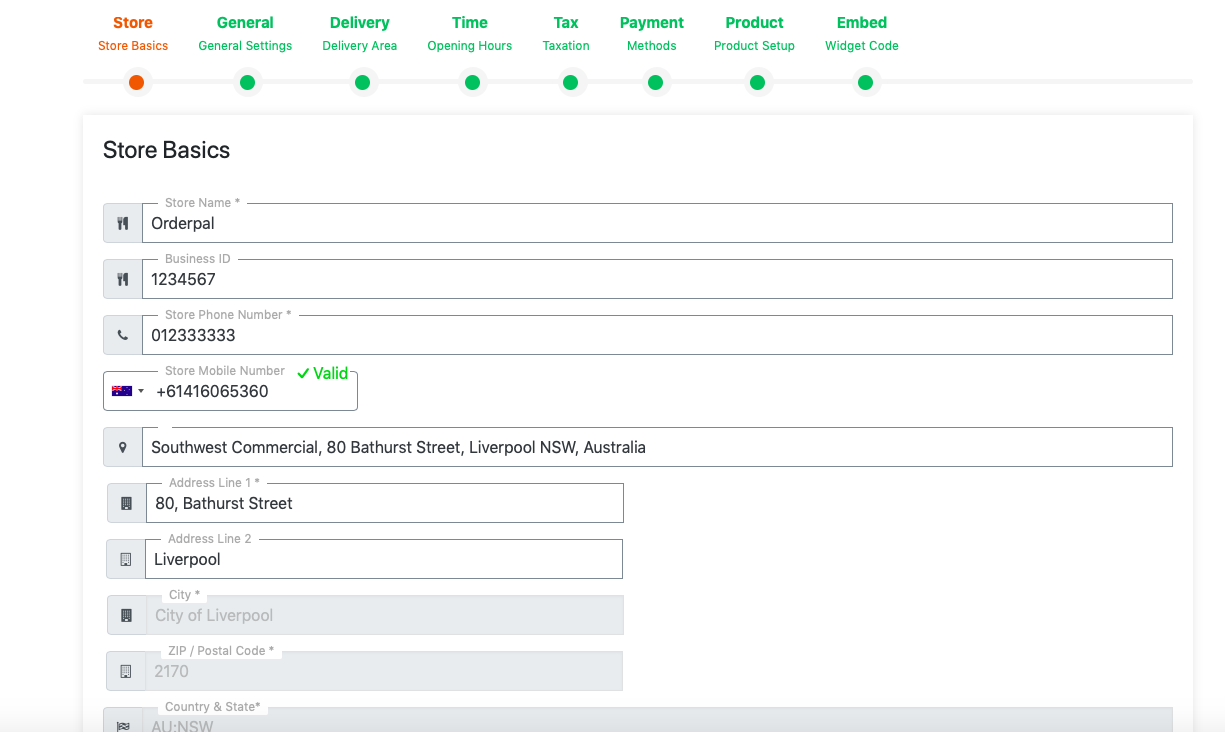Click the map pin icon beside address search
The width and height of the screenshot is (1225, 732).
123,447
